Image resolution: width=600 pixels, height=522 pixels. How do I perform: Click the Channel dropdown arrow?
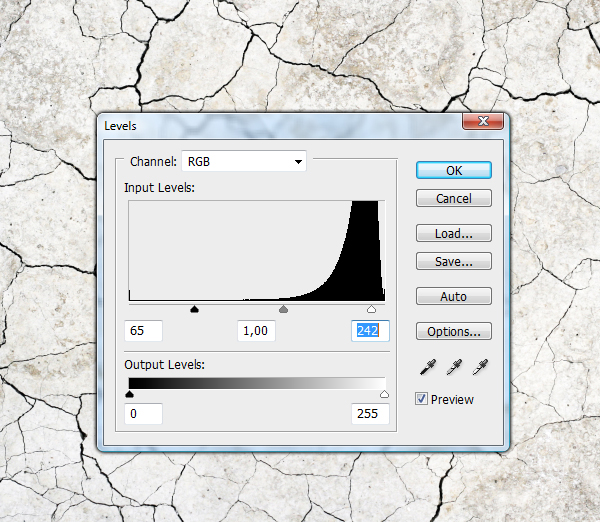[x=298, y=162]
